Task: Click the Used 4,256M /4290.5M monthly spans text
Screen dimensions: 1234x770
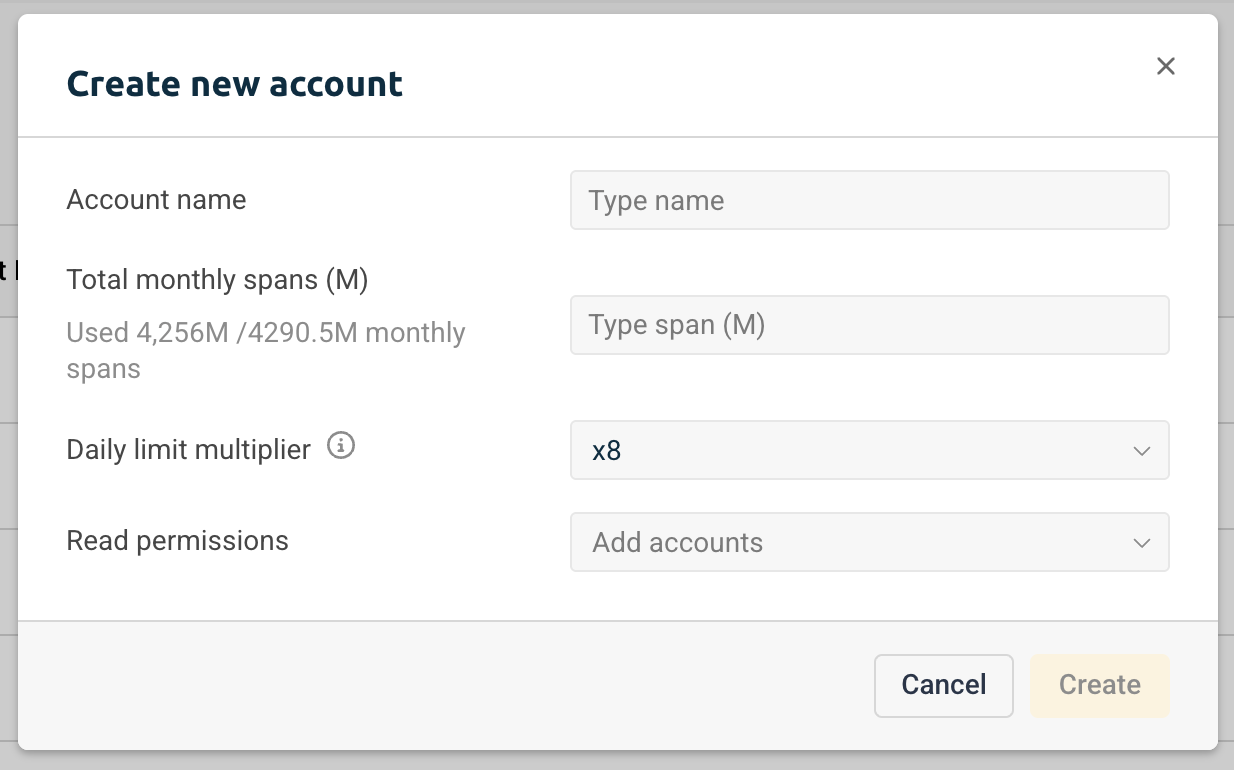Action: coord(266,350)
